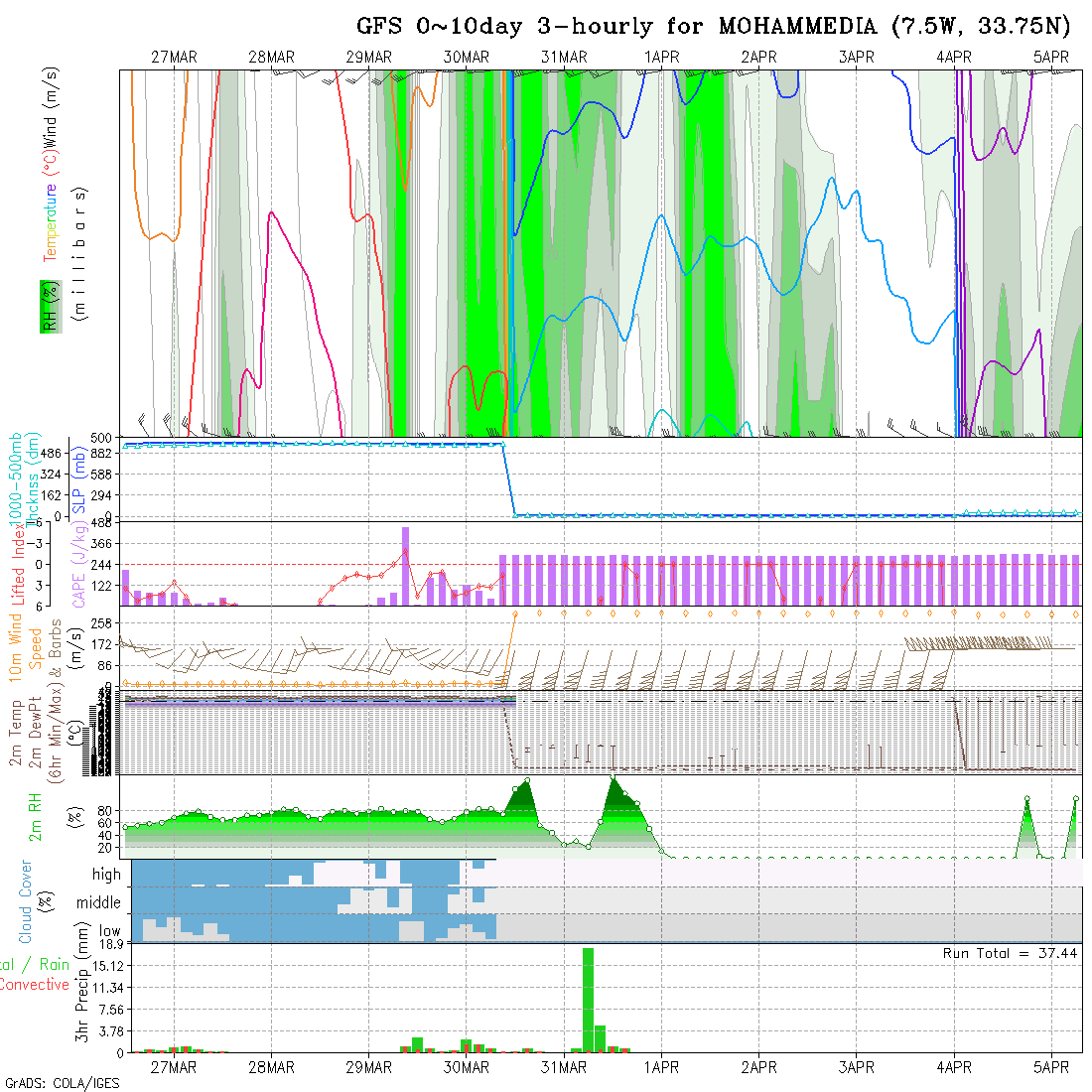Click the GrADS: COLA/IGES credit text
1092x1092 pixels.
62,1083
